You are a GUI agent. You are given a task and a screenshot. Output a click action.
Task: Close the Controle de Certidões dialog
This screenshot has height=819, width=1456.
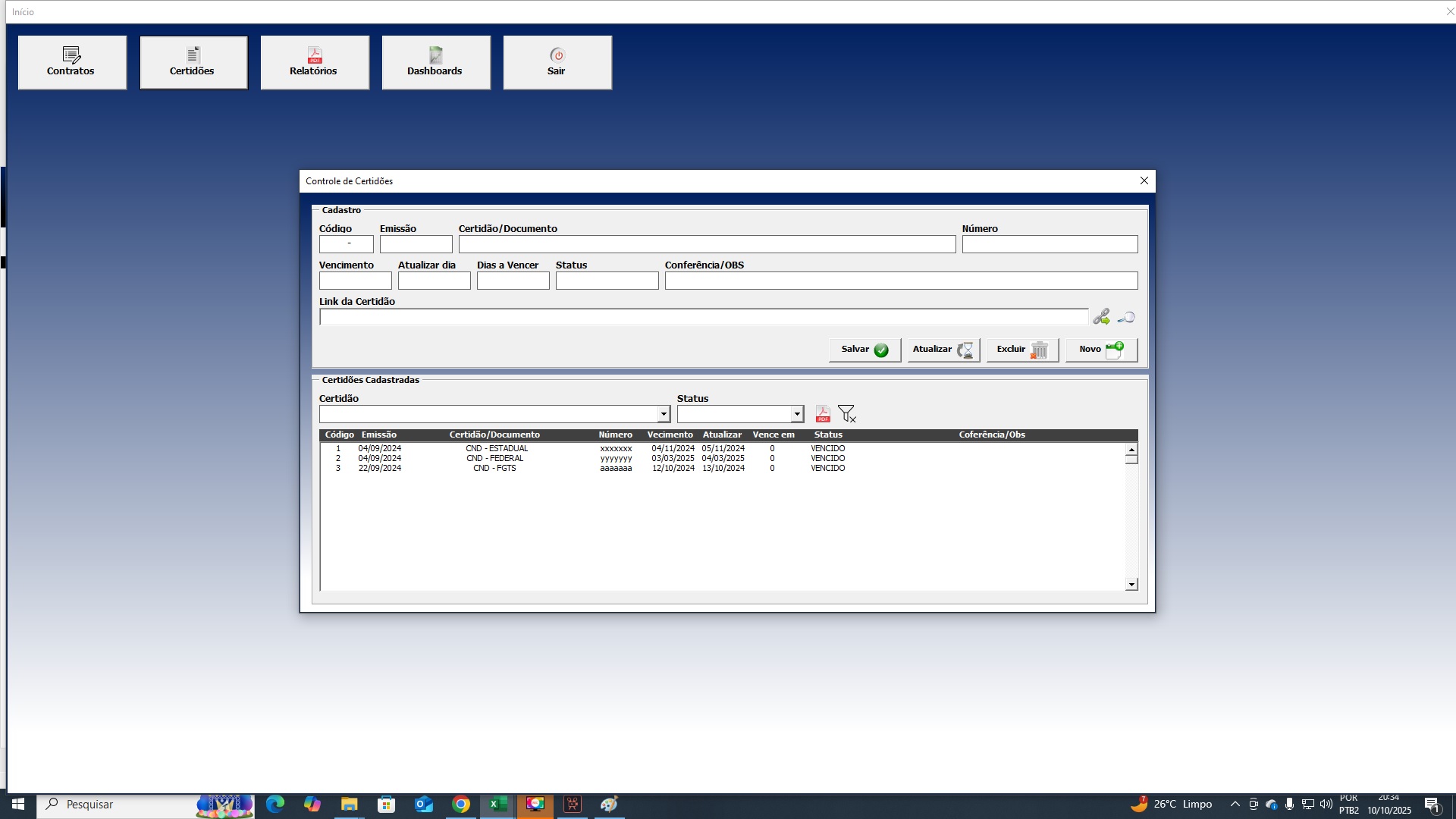coord(1144,180)
